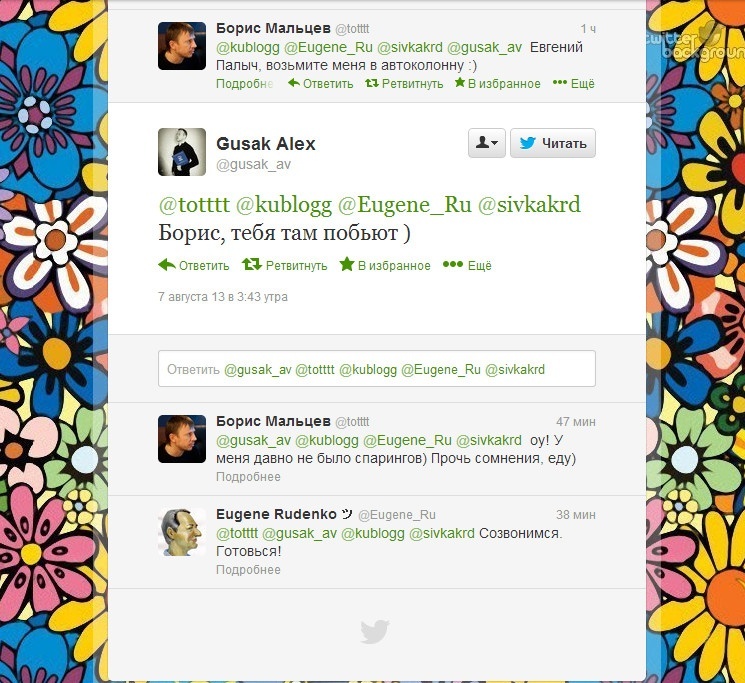Click the tweet timestamp 7 августа 13
The image size is (745, 683).
click(x=223, y=296)
